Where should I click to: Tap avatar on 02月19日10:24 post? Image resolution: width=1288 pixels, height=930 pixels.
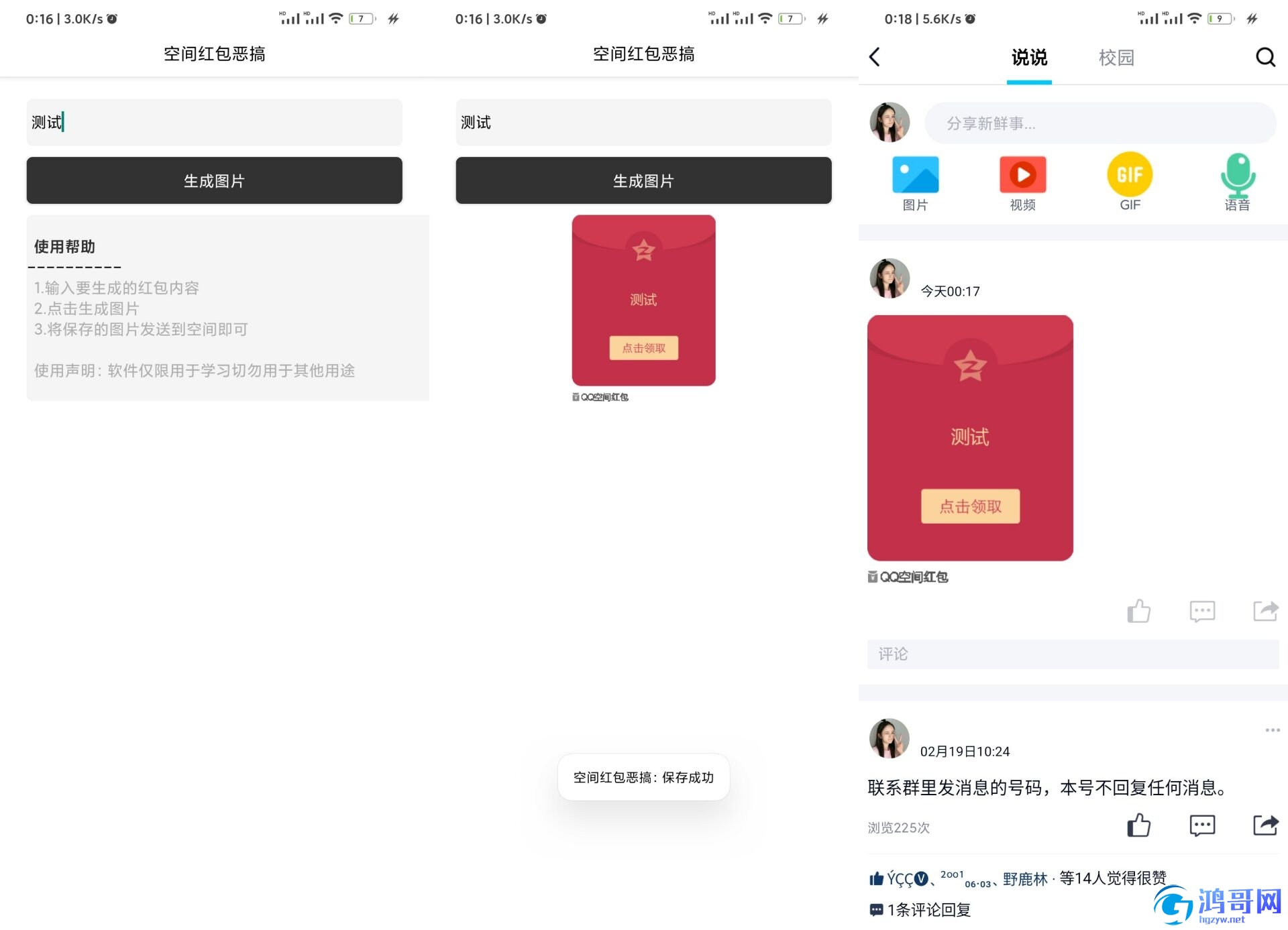coord(890,738)
